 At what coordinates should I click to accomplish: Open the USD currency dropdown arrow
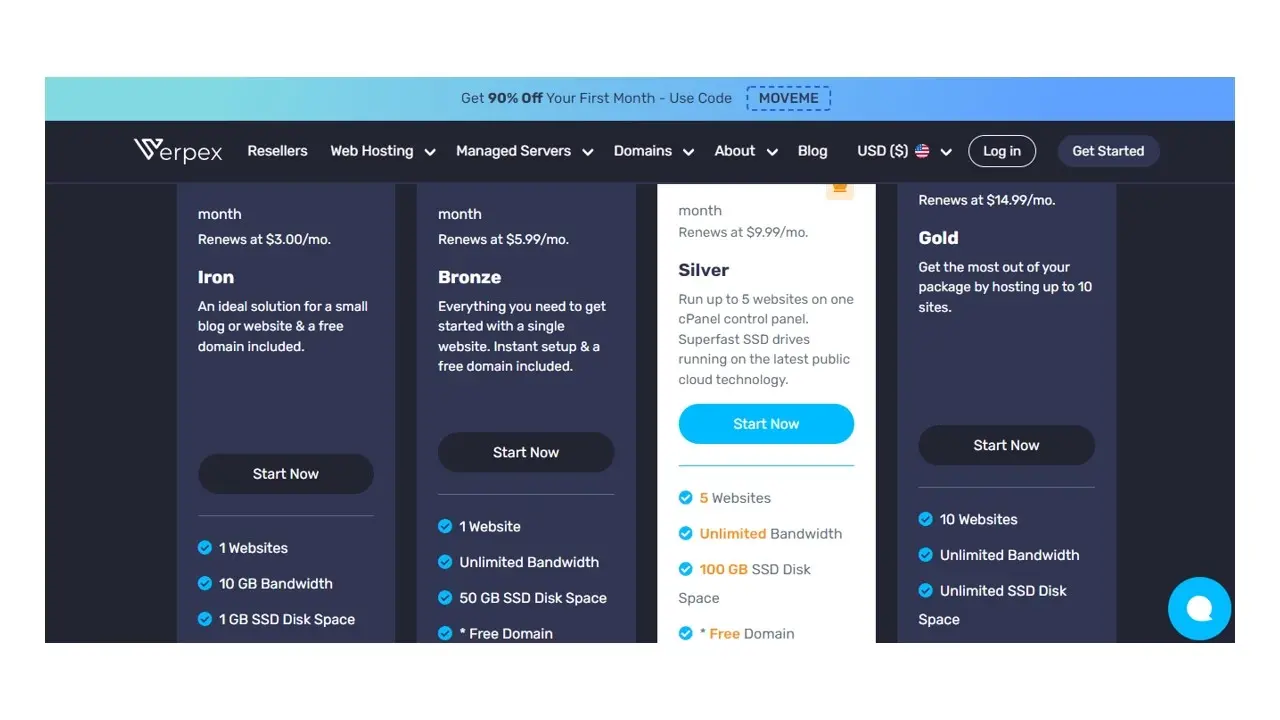[946, 152]
